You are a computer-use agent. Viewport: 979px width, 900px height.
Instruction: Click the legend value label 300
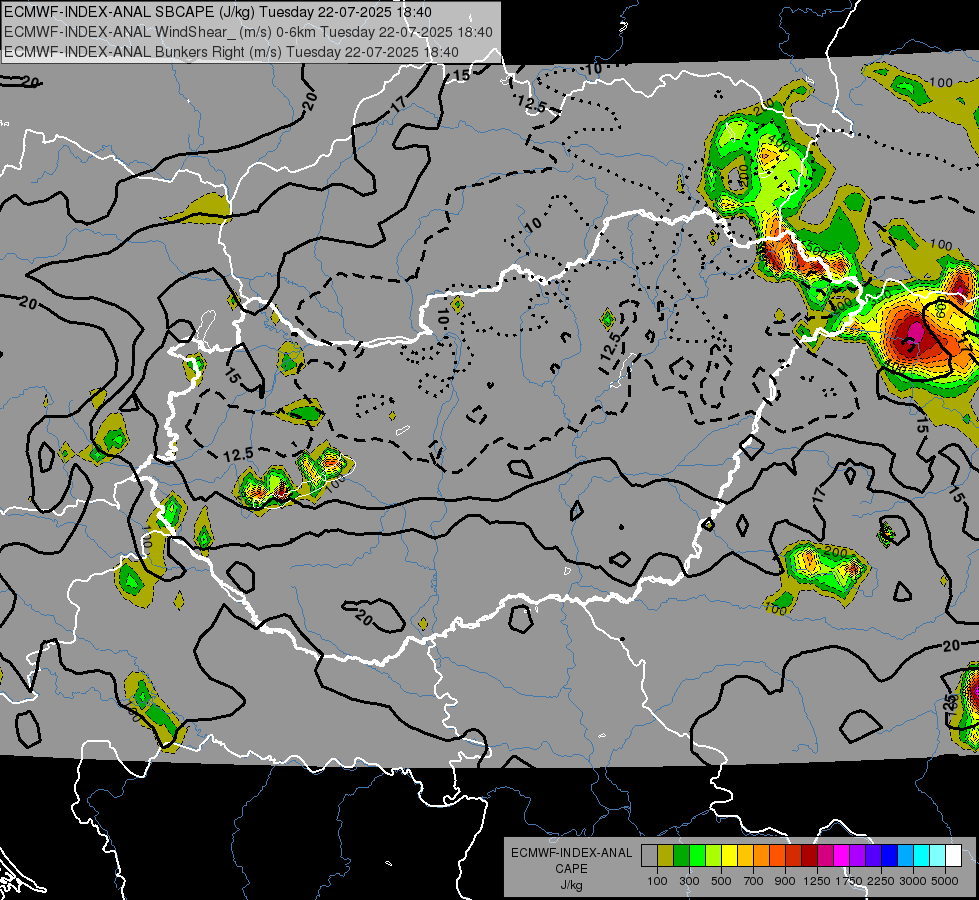689,881
